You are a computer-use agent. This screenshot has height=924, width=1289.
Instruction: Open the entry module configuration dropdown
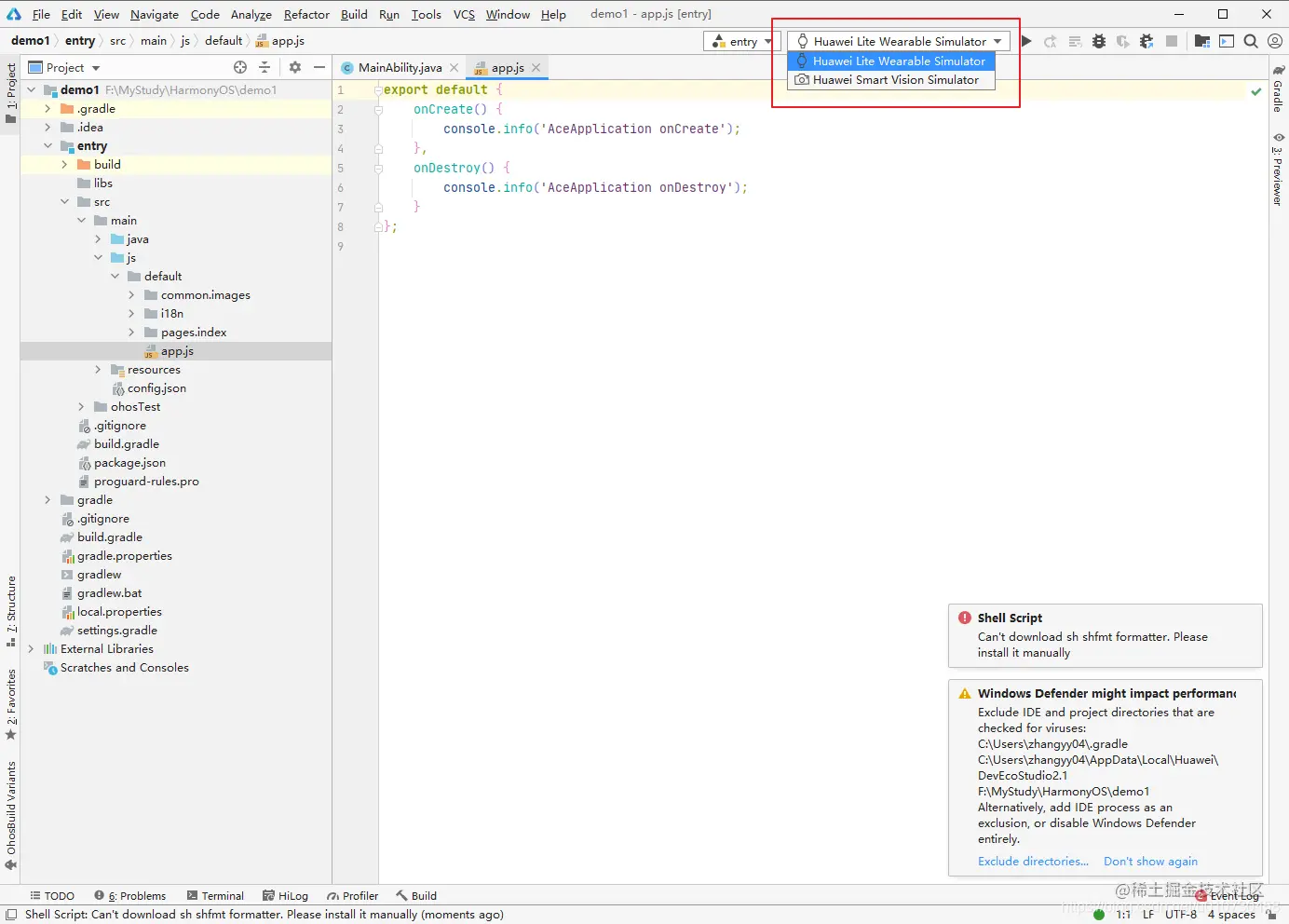(741, 41)
